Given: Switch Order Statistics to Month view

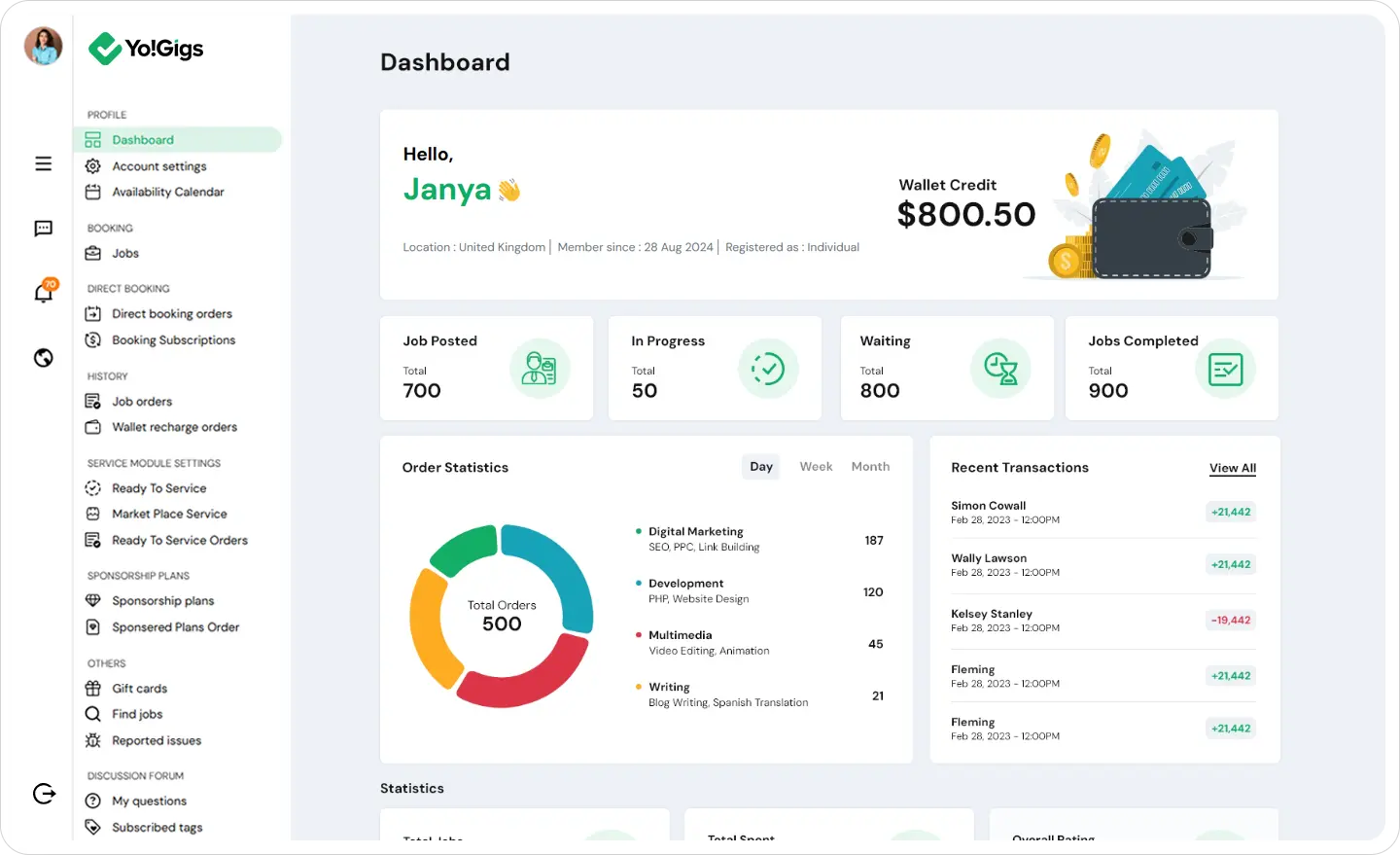Looking at the screenshot, I should point(869,466).
